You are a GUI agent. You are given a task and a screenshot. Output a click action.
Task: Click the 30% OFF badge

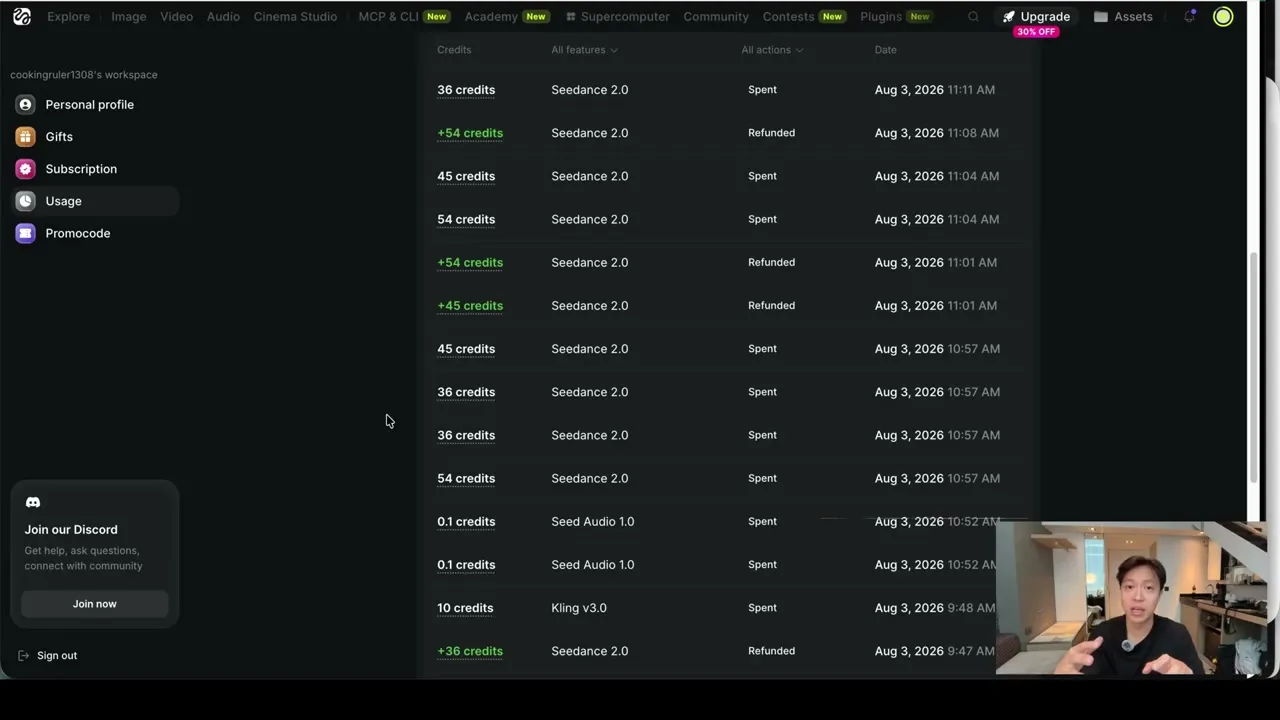click(x=1036, y=32)
